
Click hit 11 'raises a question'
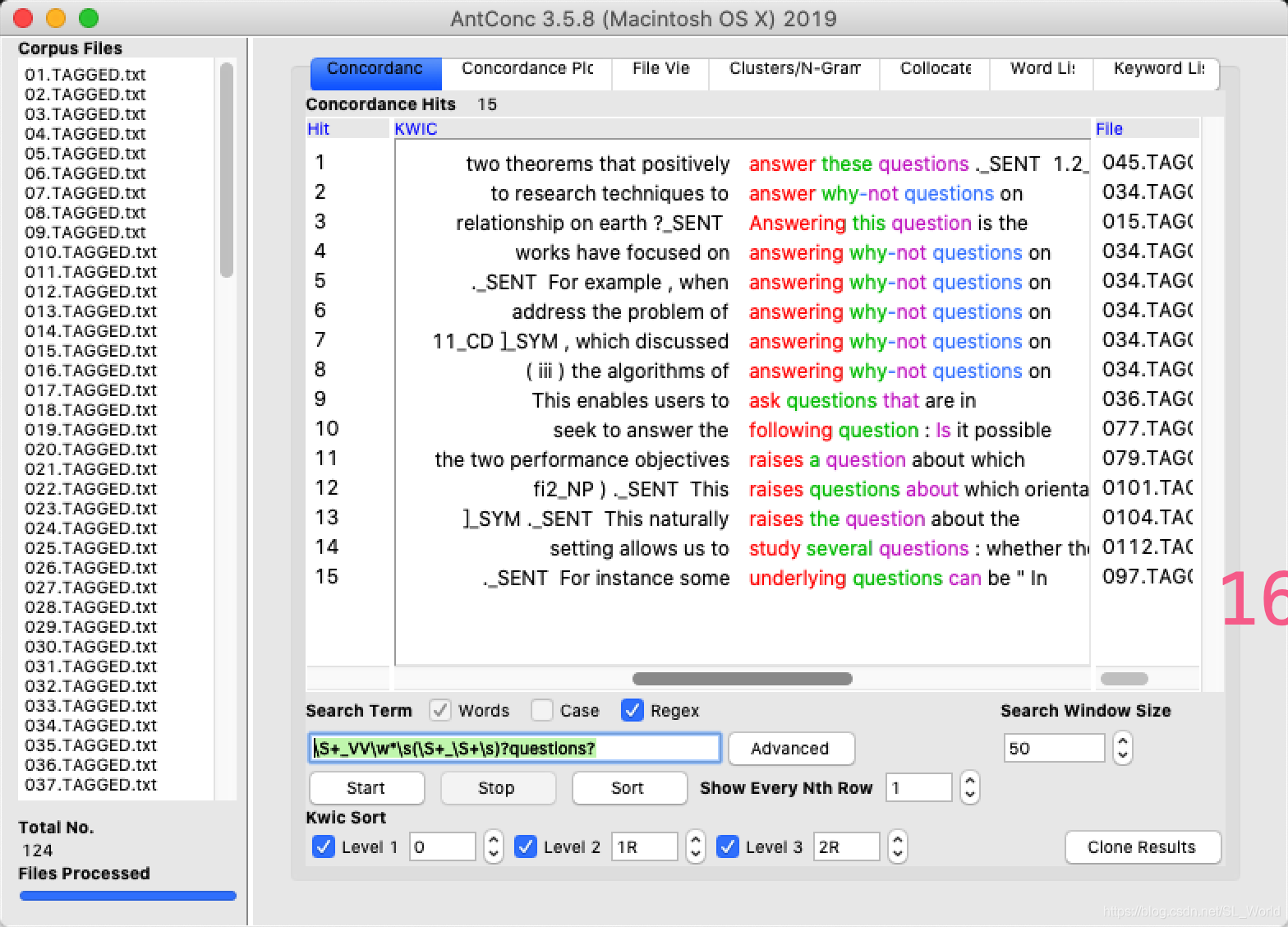coord(827,460)
